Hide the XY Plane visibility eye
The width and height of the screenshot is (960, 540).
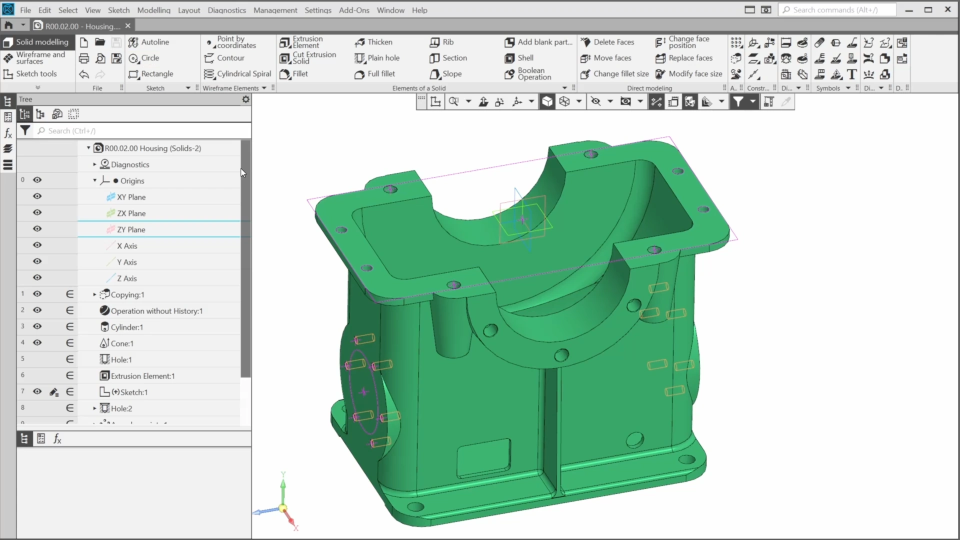(x=37, y=197)
